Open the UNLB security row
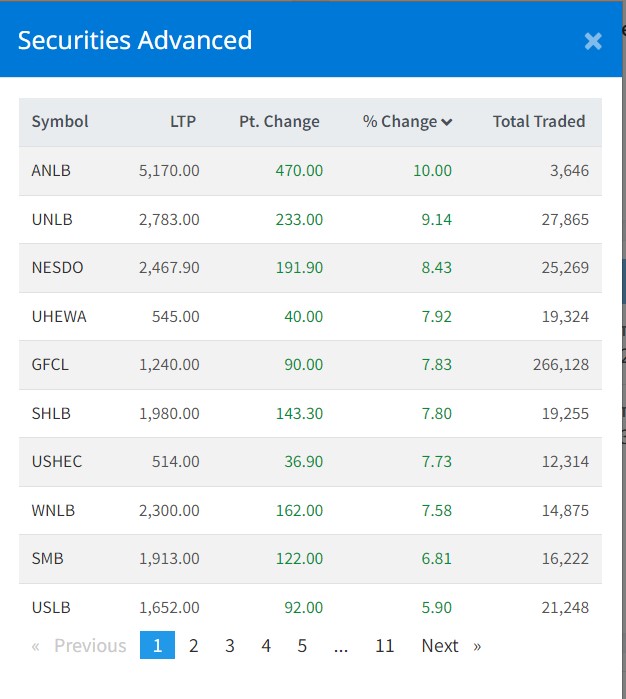The image size is (626, 699). [x=52, y=220]
